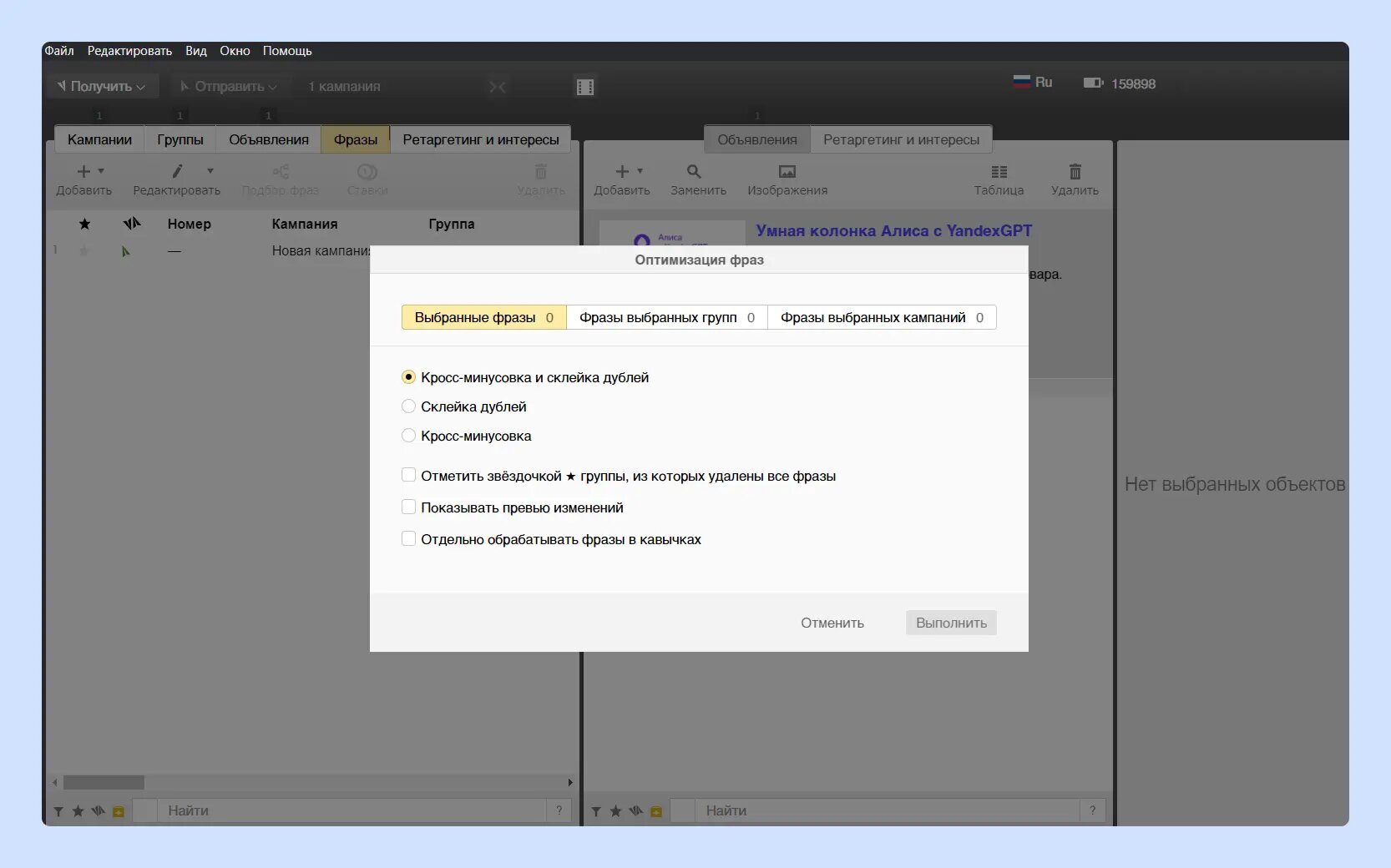Expand the Добавить arrow in ads toolbar
The height and width of the screenshot is (868, 1391).
640,171
